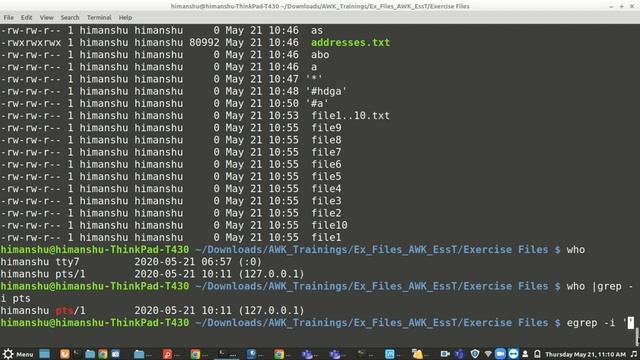Click the filename file7

tap(326, 152)
